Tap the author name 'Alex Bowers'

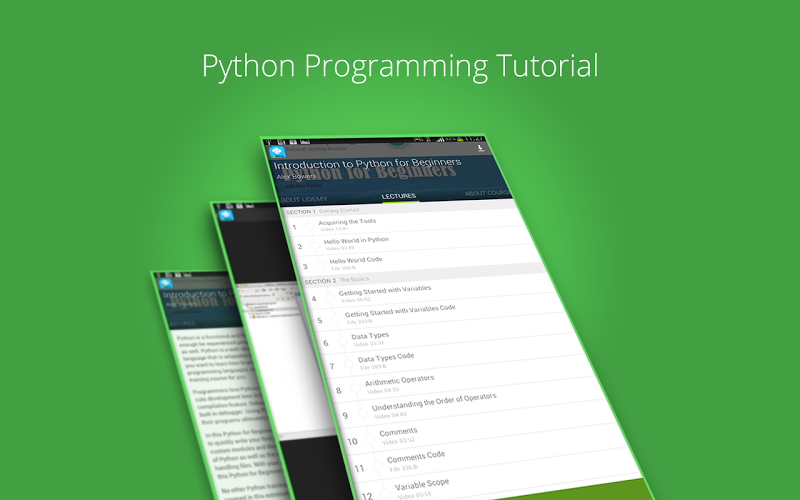tap(296, 177)
